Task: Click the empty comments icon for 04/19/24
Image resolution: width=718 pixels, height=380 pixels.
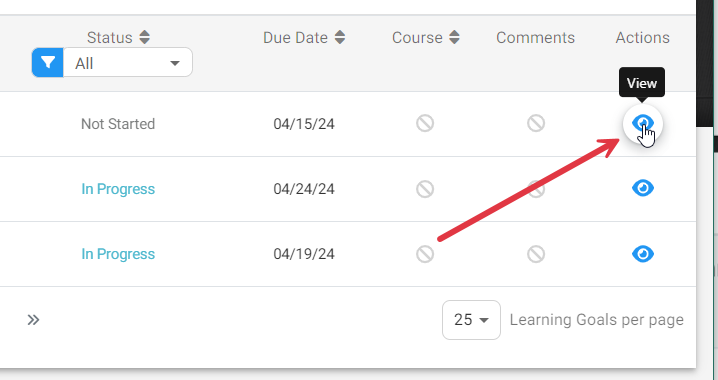Action: click(x=536, y=254)
